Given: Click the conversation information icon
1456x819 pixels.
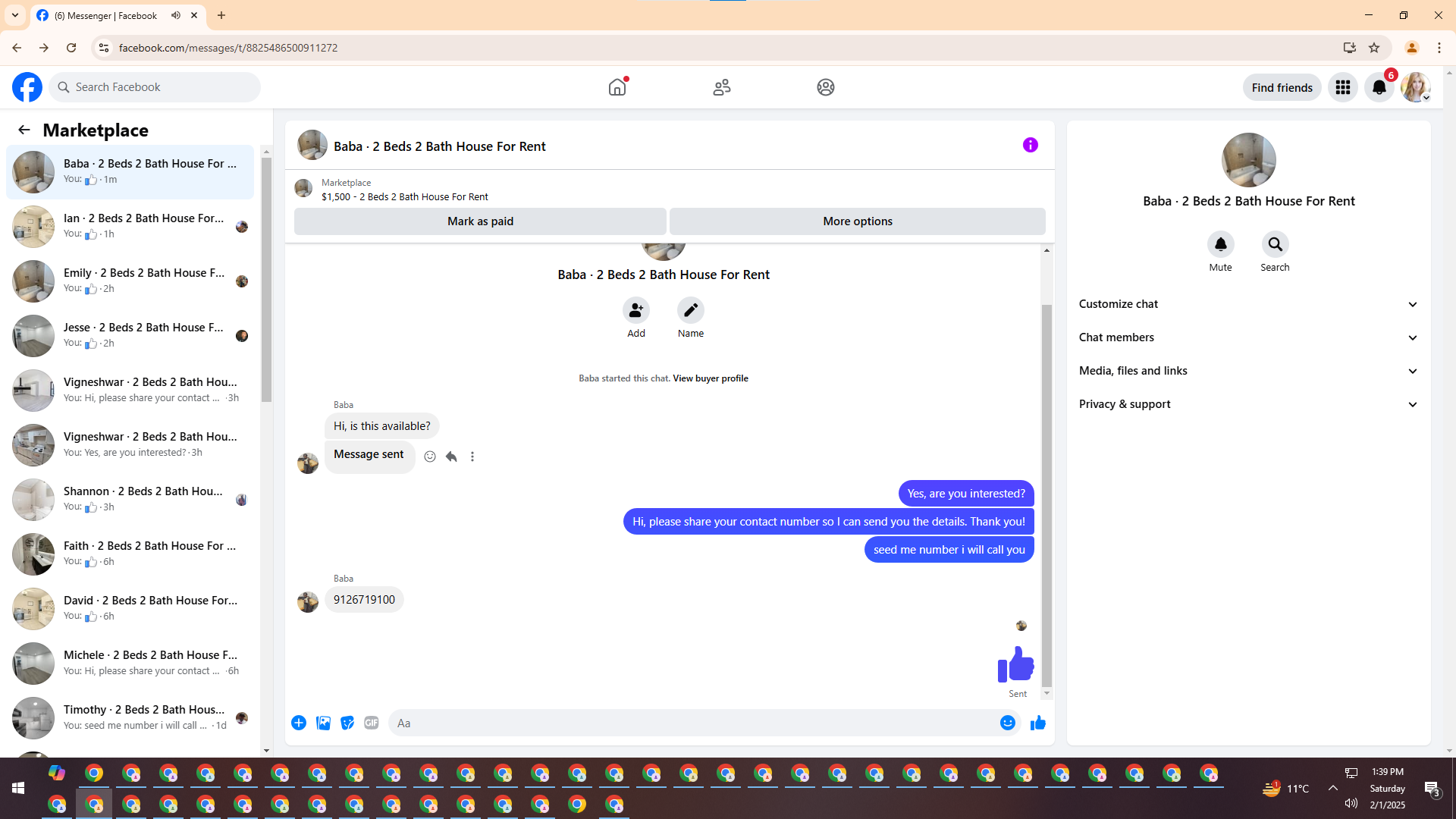Looking at the screenshot, I should click(1030, 145).
